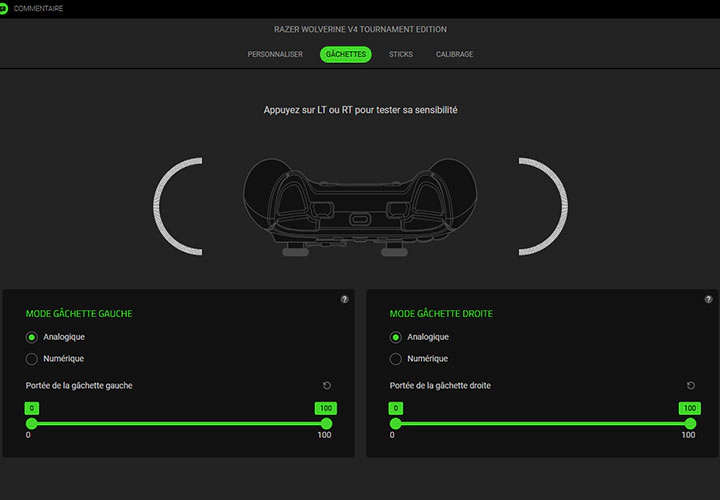The width and height of the screenshot is (720, 500).
Task: Click the 'MODE GÂCHETTE GAUCHE' heading
Action: point(79,314)
